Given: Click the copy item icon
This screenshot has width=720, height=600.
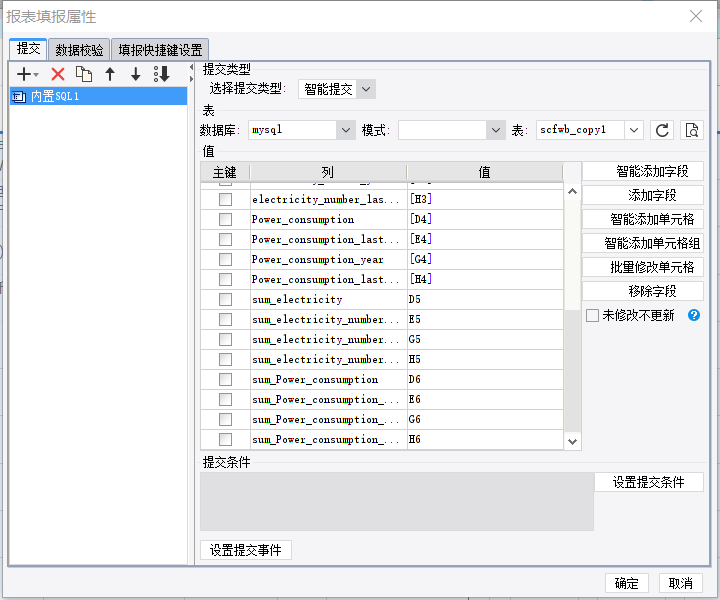Looking at the screenshot, I should pyautogui.click(x=84, y=74).
